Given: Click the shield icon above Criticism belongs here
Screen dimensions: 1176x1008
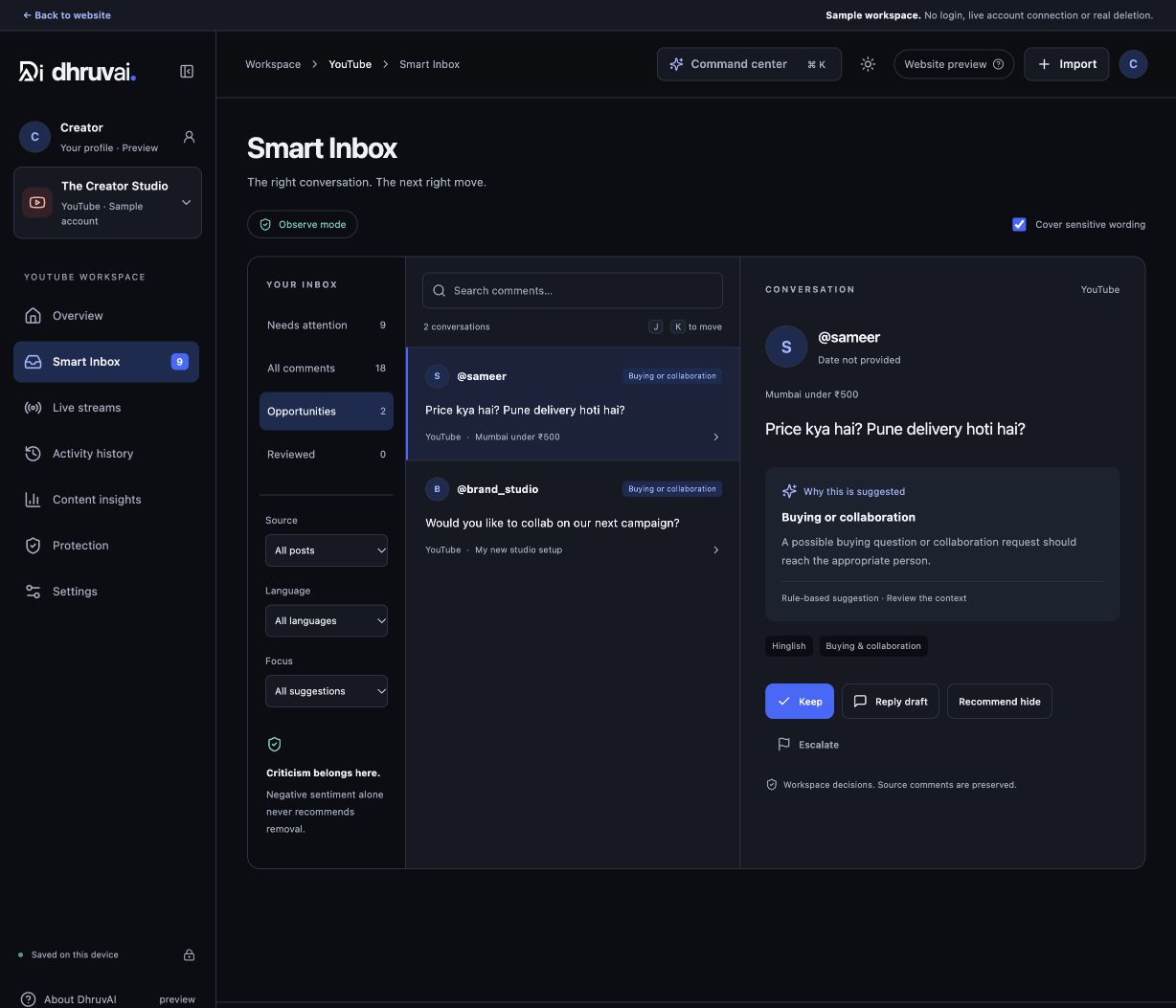Looking at the screenshot, I should (274, 744).
